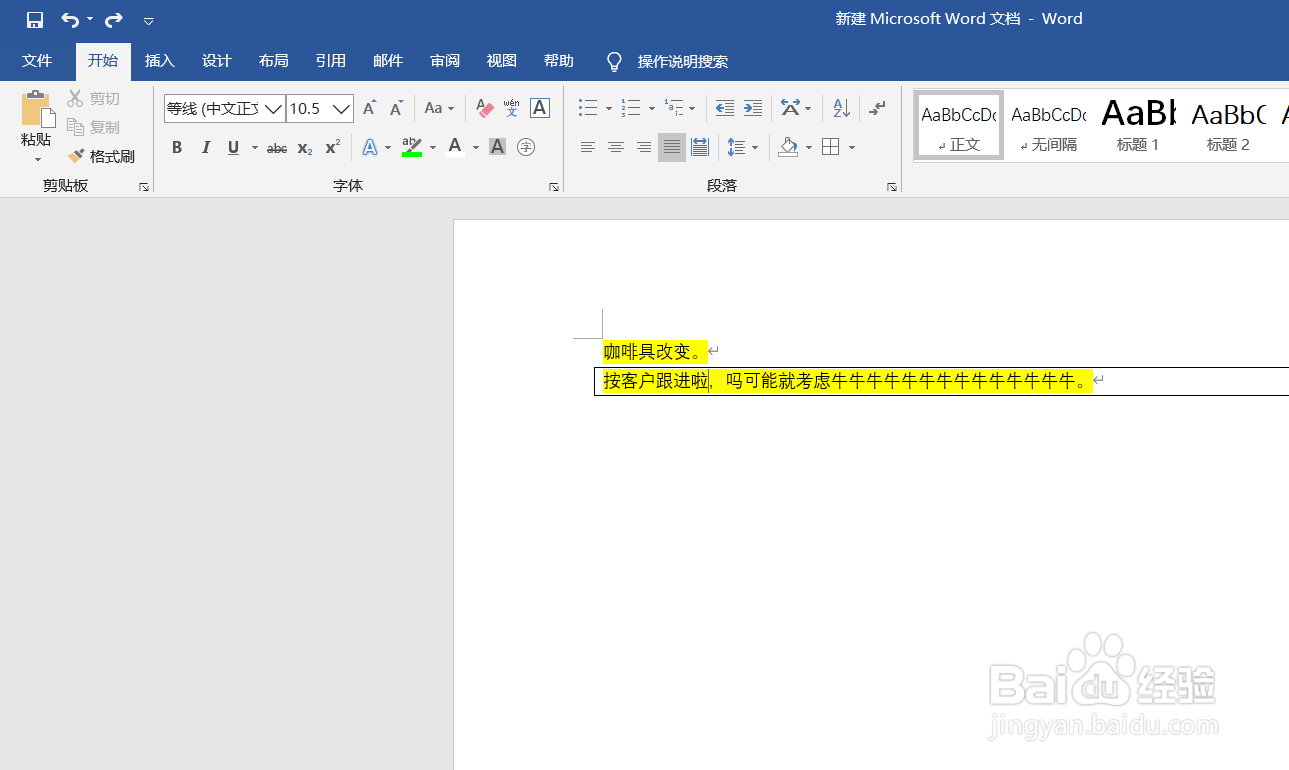Click the enclosed character (字) icon
Viewport: 1289px width, 770px height.
click(526, 148)
